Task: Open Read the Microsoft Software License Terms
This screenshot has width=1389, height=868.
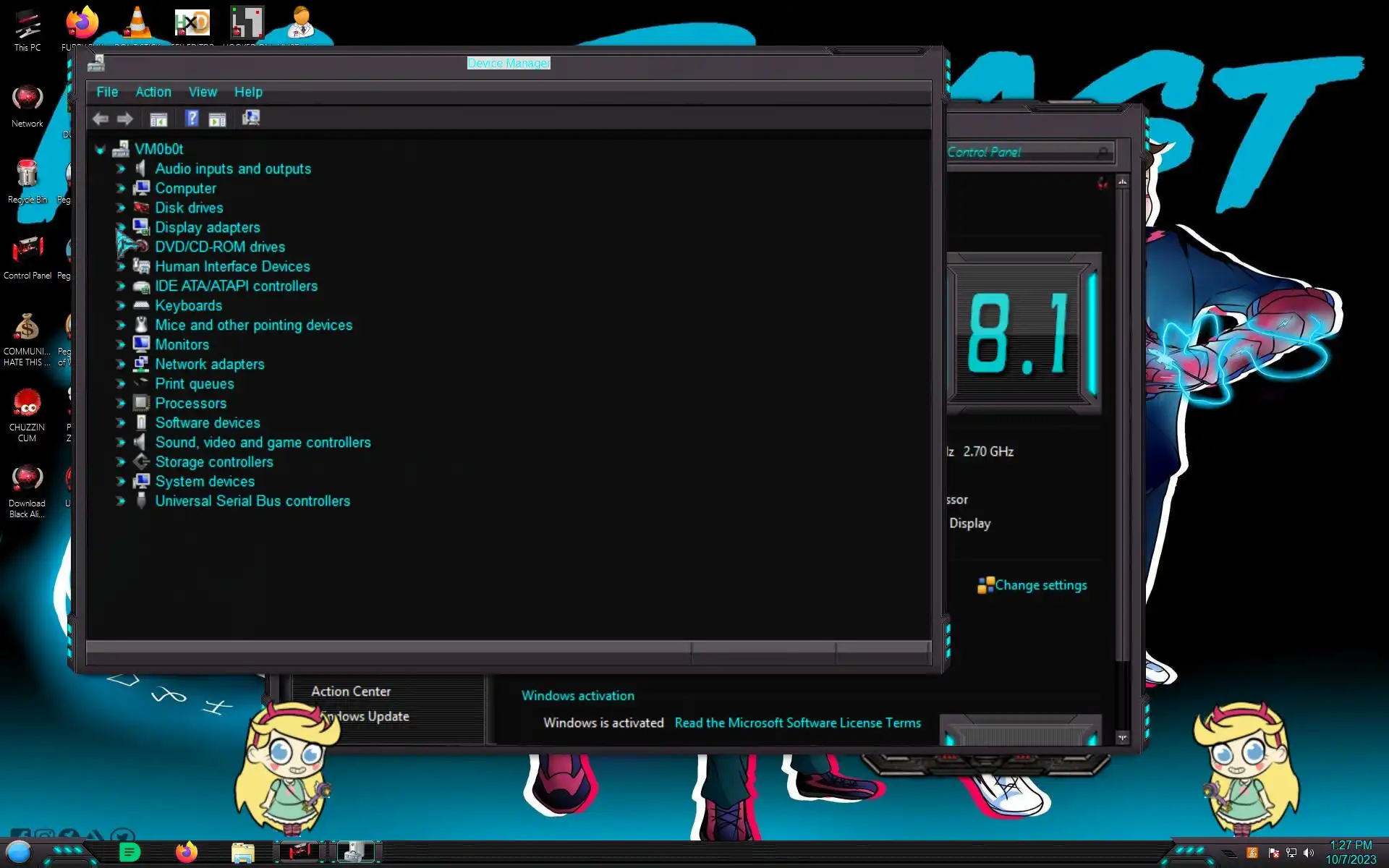Action: (x=797, y=723)
